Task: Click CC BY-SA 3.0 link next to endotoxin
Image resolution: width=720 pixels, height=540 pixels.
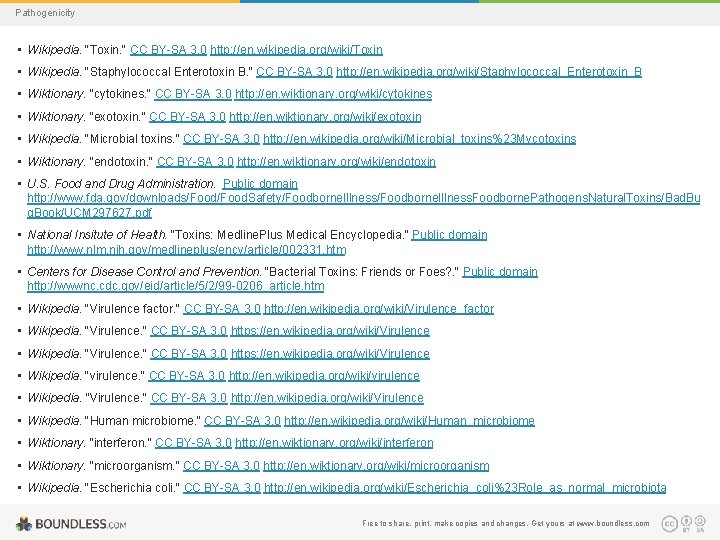Action: pyautogui.click(x=195, y=162)
